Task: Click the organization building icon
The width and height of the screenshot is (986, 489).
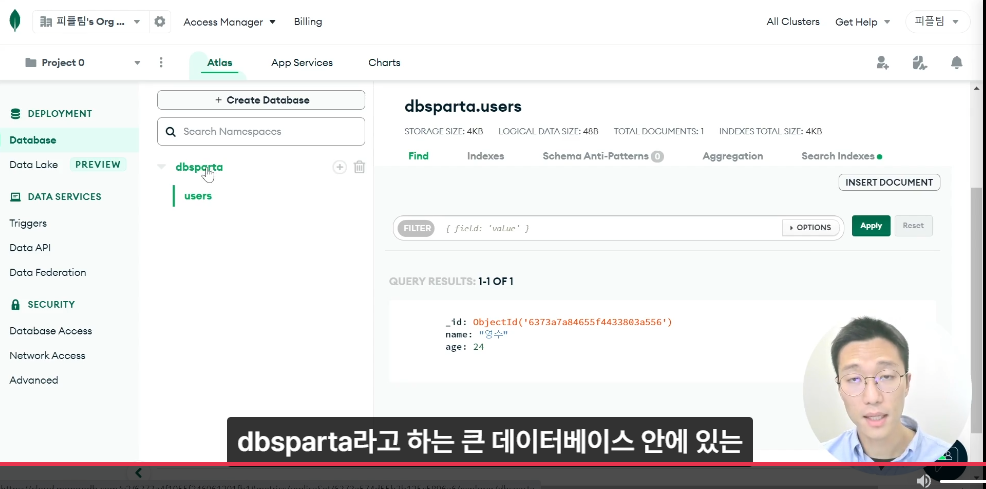Action: point(46,21)
